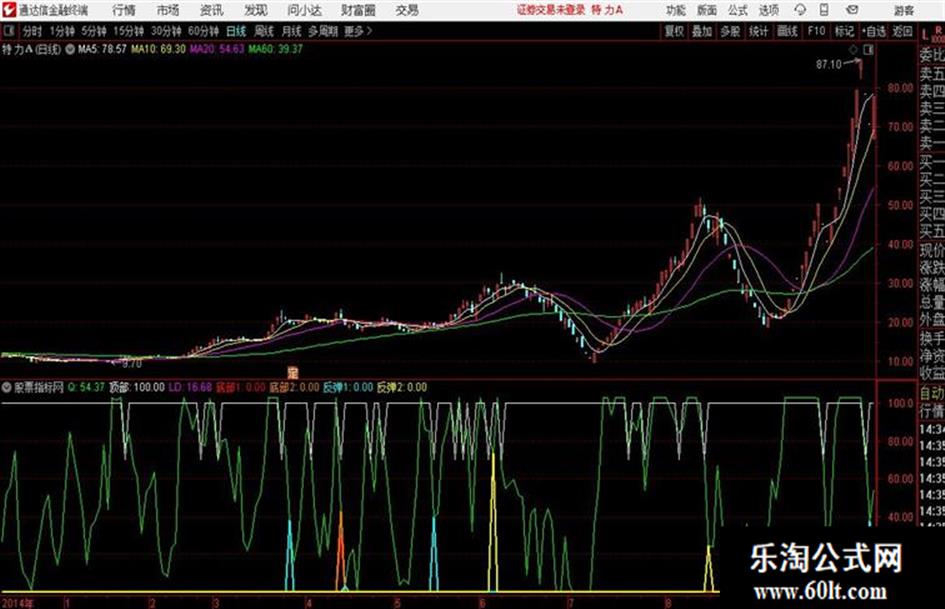Screen dimensions: 945x609
Task: Open the 市场 menu
Action: click(x=168, y=10)
